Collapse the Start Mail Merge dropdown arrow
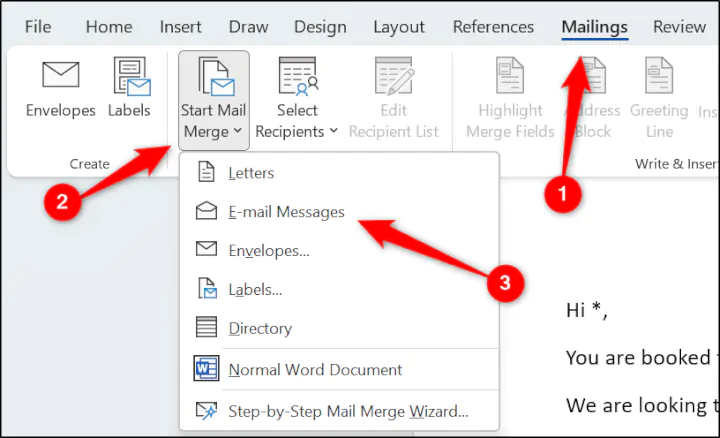The width and height of the screenshot is (720, 438). click(237, 131)
